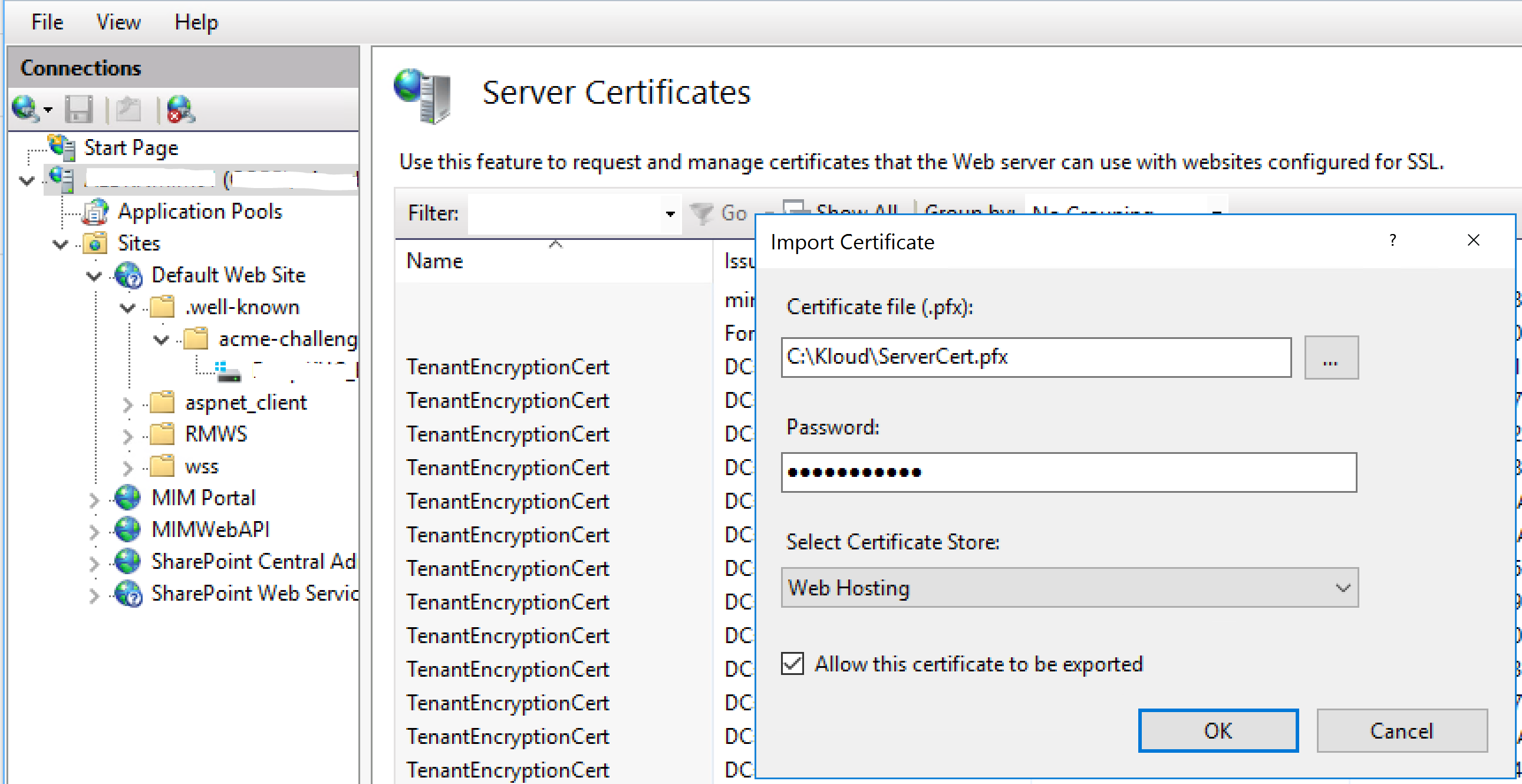Select the Application Pools node icon
Viewport: 1522px width, 784px height.
click(95, 212)
